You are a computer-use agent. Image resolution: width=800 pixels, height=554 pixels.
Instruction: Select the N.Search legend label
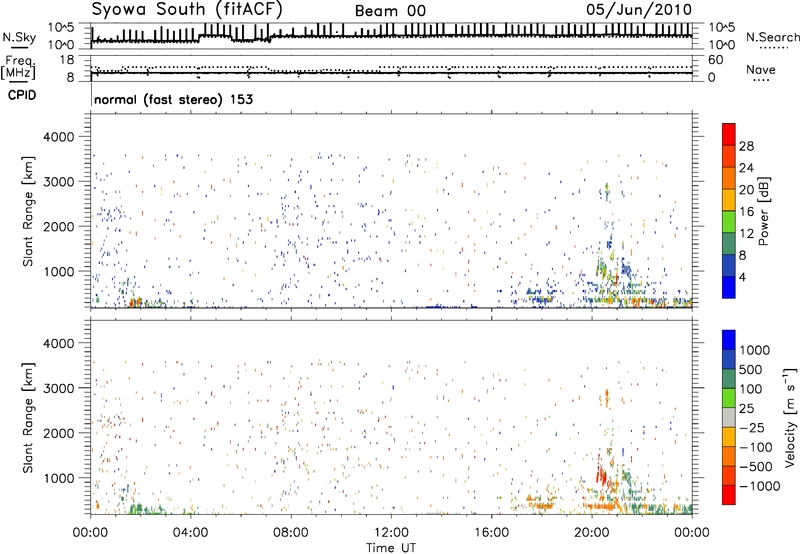pos(772,37)
